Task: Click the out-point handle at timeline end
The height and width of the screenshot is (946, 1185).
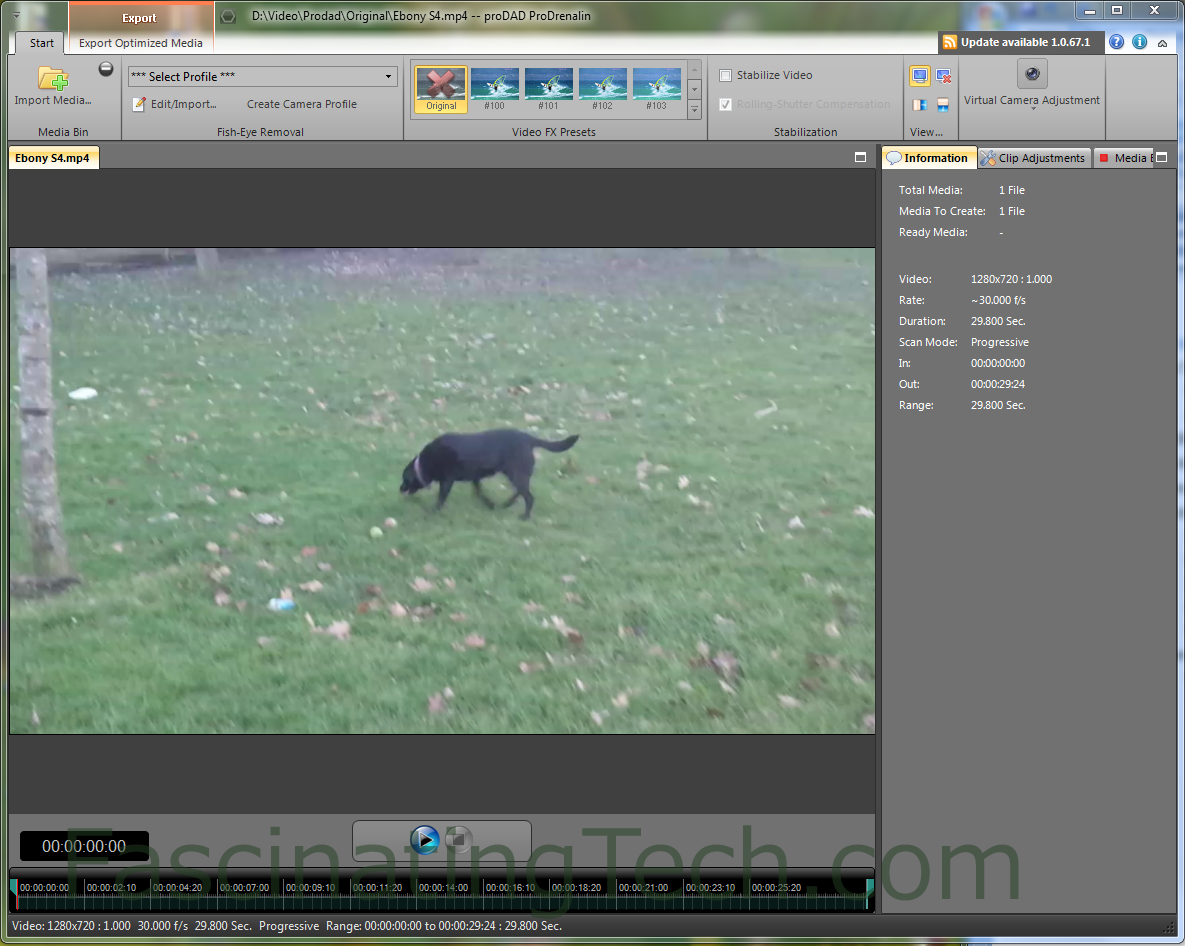Action: pyautogui.click(x=870, y=893)
